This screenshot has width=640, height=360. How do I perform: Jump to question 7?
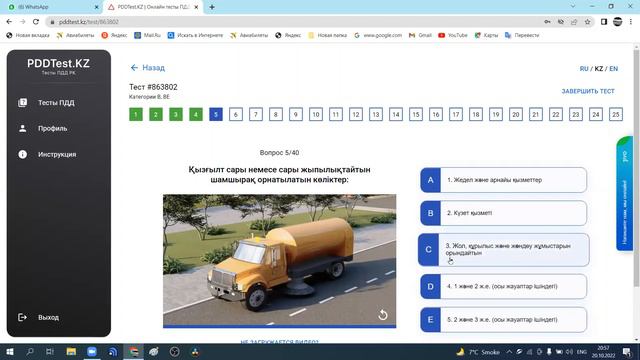click(256, 115)
